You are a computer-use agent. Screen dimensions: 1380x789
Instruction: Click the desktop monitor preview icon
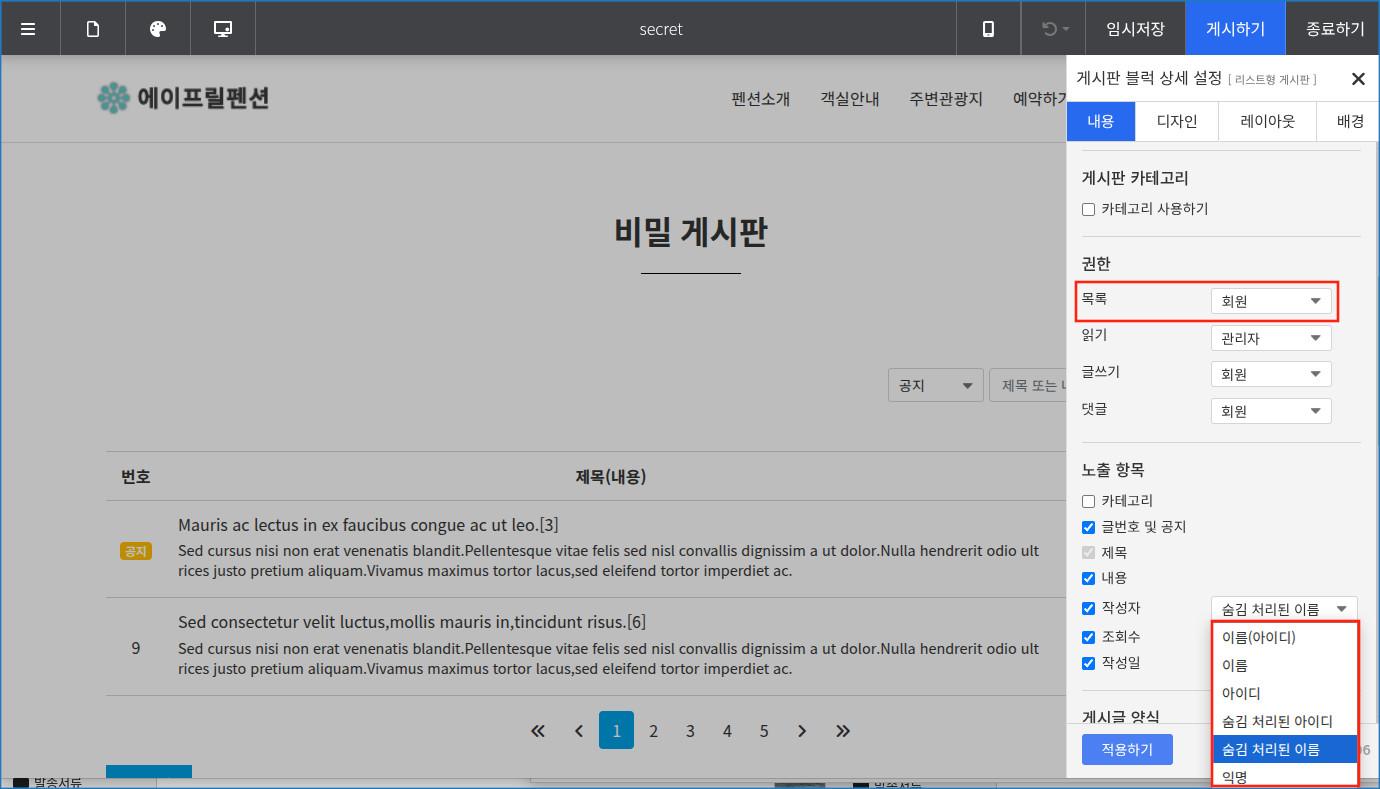pyautogui.click(x=223, y=29)
